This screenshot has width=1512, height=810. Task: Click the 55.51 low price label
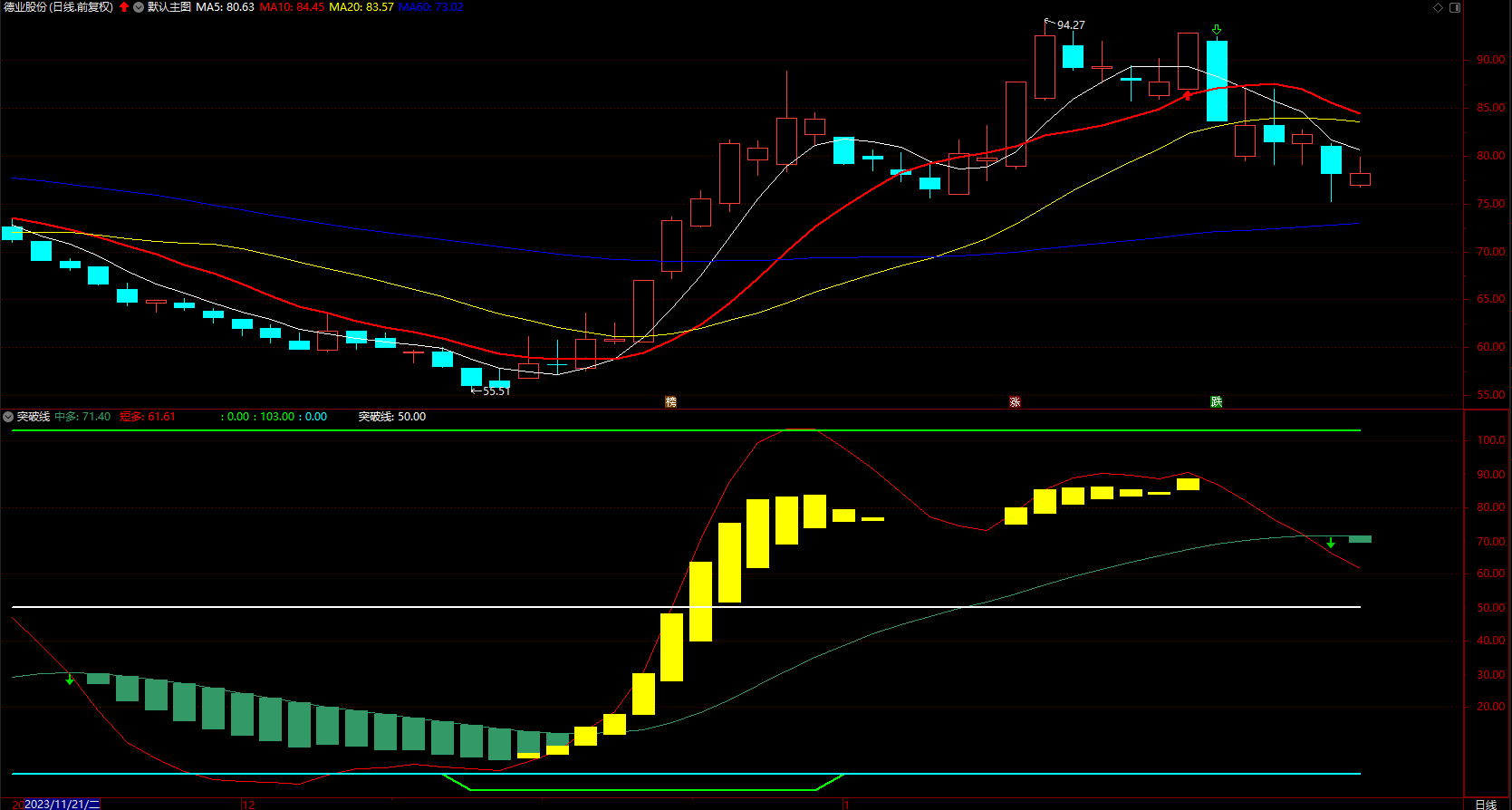point(496,391)
